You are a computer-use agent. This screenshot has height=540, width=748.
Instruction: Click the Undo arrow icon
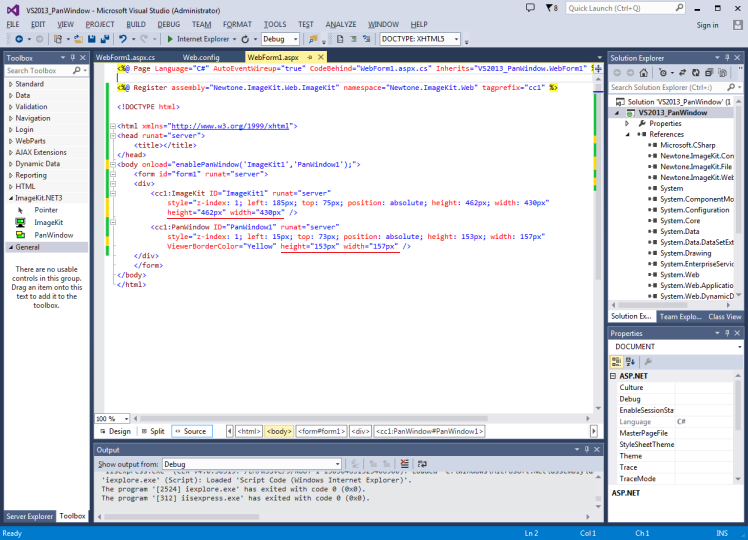123,39
